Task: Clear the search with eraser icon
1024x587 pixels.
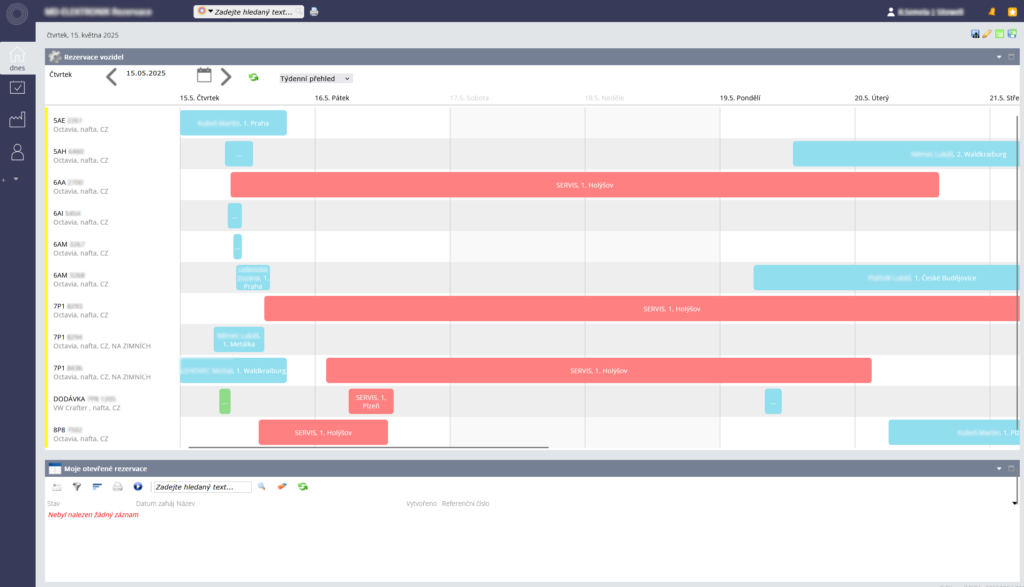Action: point(282,487)
